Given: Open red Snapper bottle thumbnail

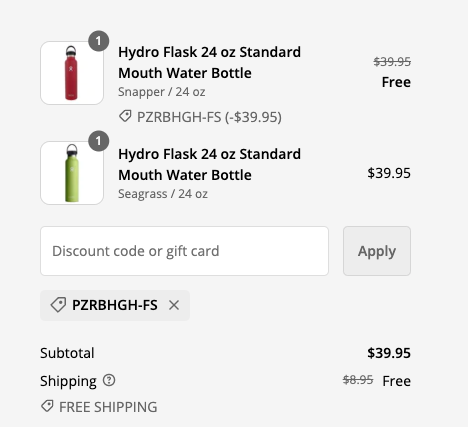Looking at the screenshot, I should pos(72,73).
